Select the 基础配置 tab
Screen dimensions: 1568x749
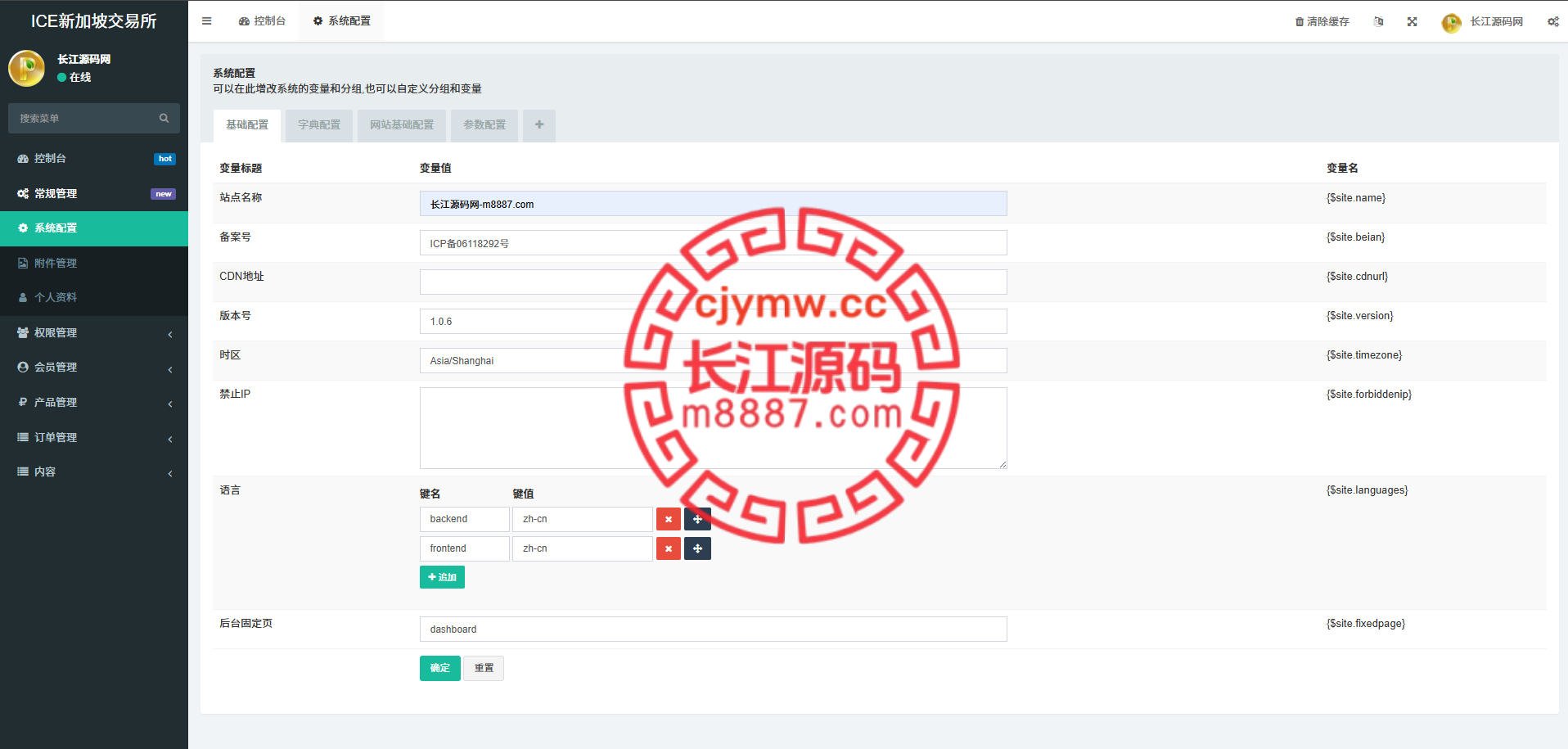coord(247,125)
